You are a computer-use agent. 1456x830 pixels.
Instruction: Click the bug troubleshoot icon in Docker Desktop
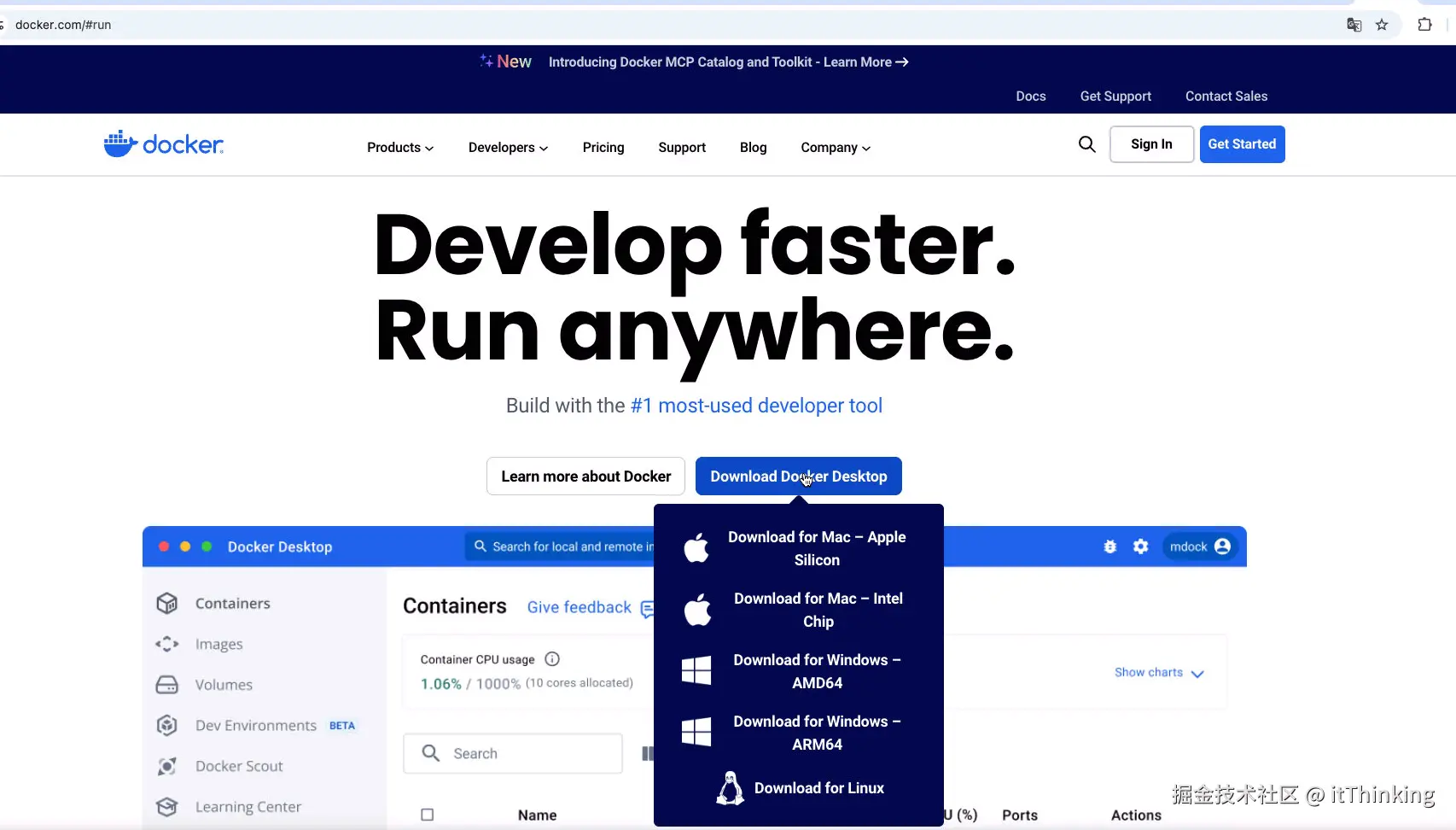coord(1110,547)
